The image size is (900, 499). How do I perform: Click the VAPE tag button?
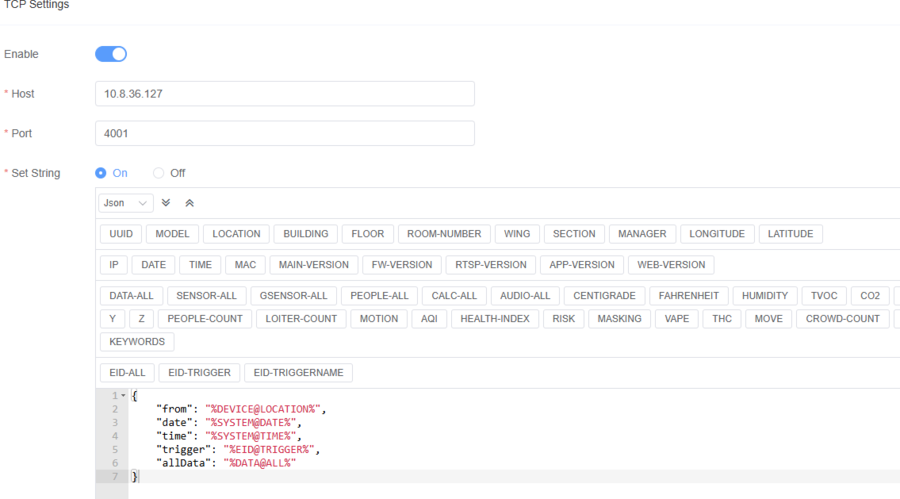(676, 319)
